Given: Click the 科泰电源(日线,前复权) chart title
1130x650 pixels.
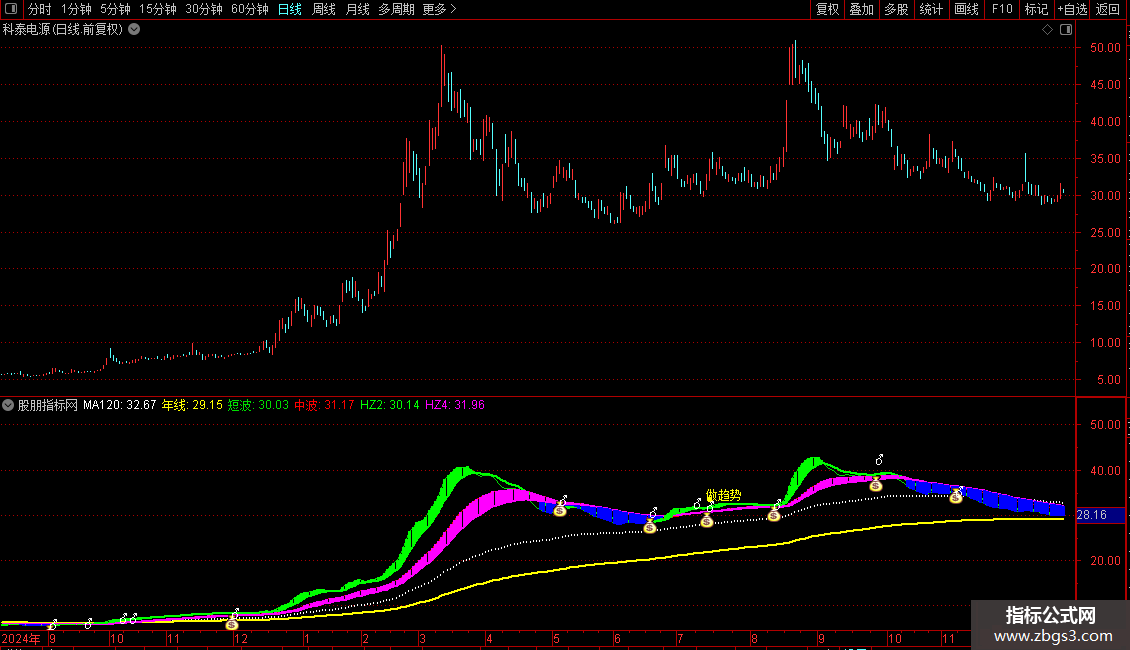Looking at the screenshot, I should (63, 30).
